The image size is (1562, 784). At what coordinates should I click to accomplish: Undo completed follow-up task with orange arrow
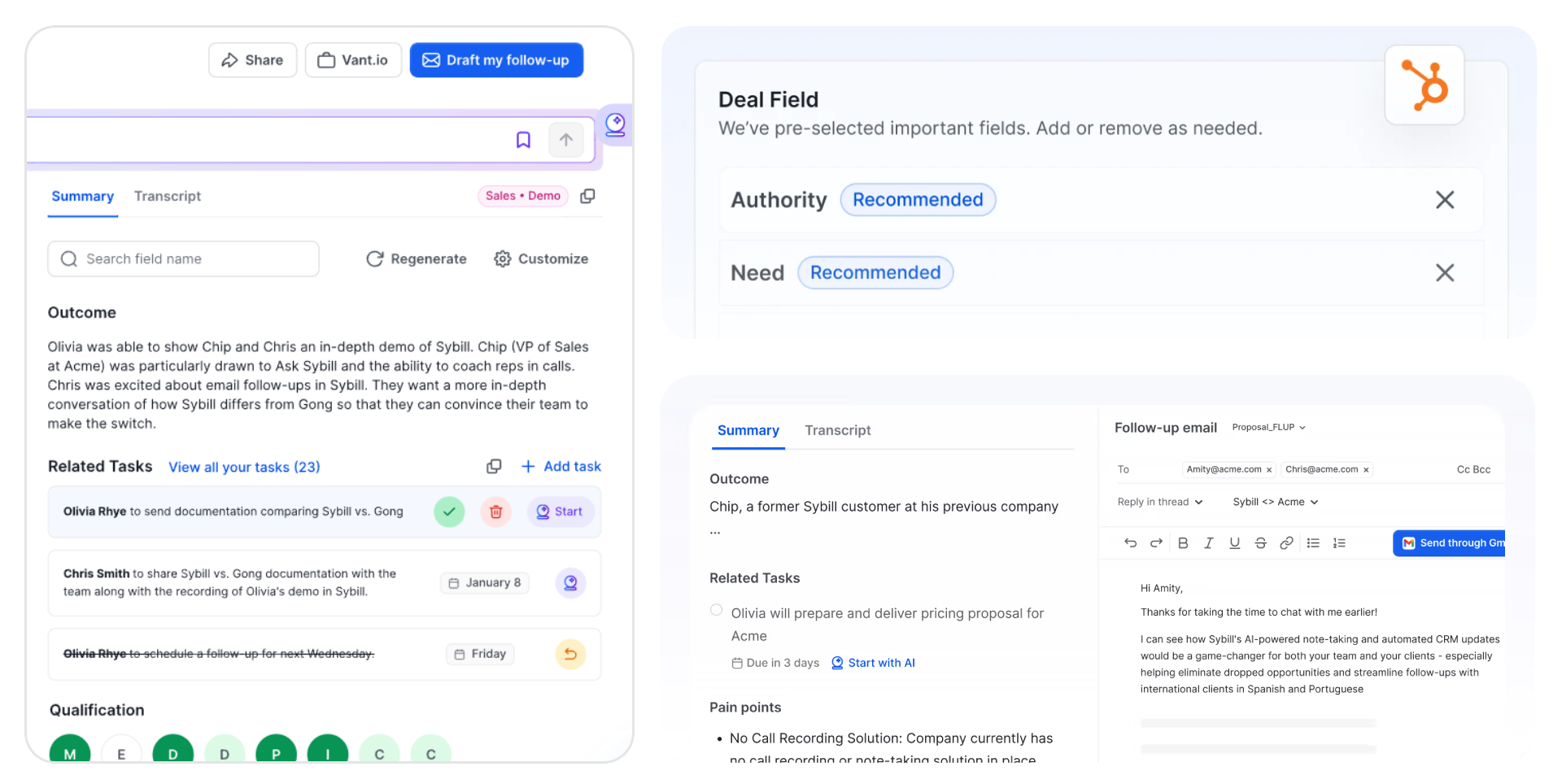[570, 654]
